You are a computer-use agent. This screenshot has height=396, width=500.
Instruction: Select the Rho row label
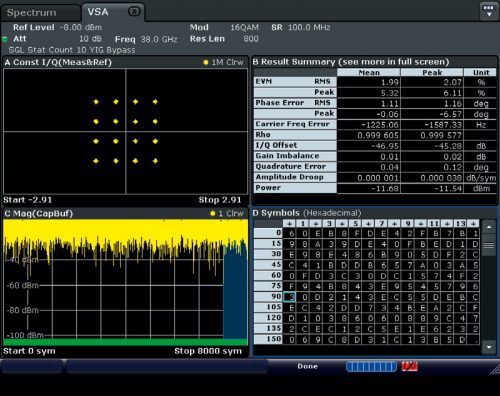[295, 135]
